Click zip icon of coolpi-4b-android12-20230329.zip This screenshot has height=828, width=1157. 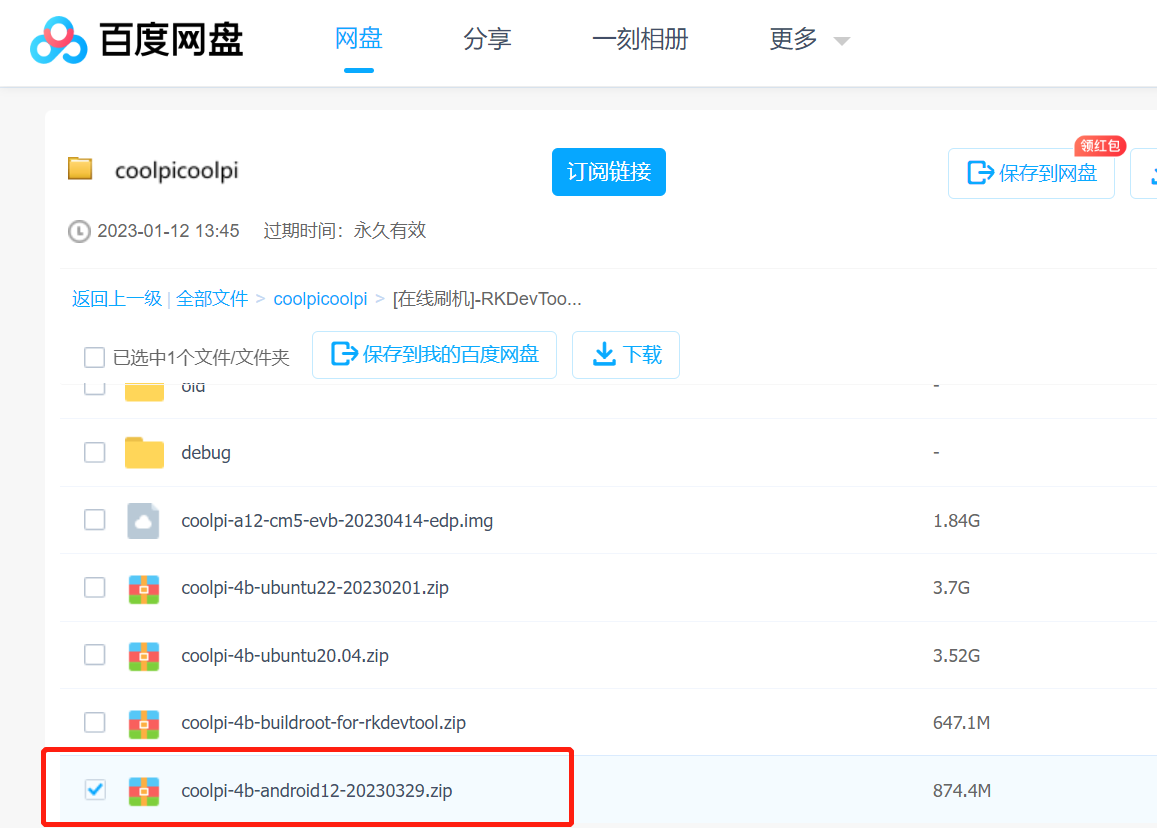coord(144,791)
